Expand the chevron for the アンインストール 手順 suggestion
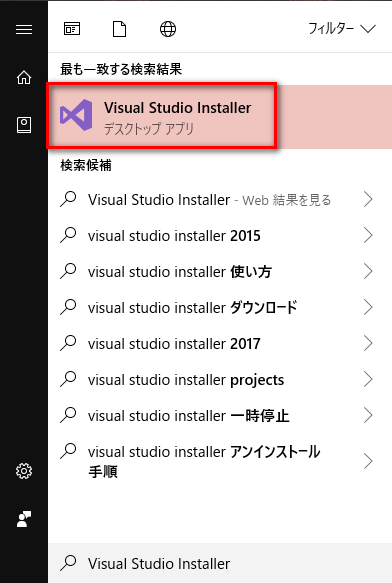The width and height of the screenshot is (392, 583). [x=368, y=461]
